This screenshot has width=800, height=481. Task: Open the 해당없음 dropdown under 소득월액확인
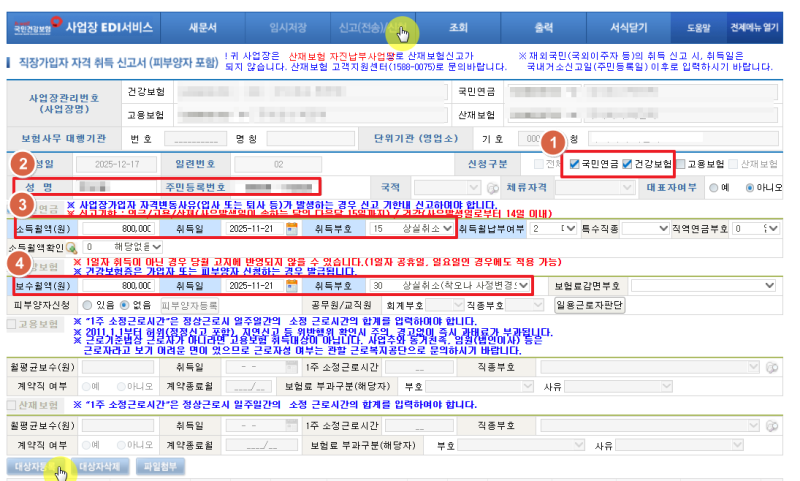click(x=122, y=247)
